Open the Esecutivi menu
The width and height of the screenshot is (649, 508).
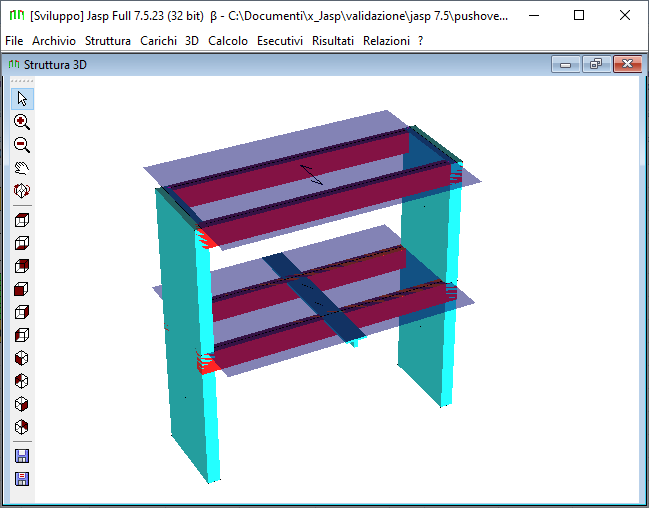[280, 41]
